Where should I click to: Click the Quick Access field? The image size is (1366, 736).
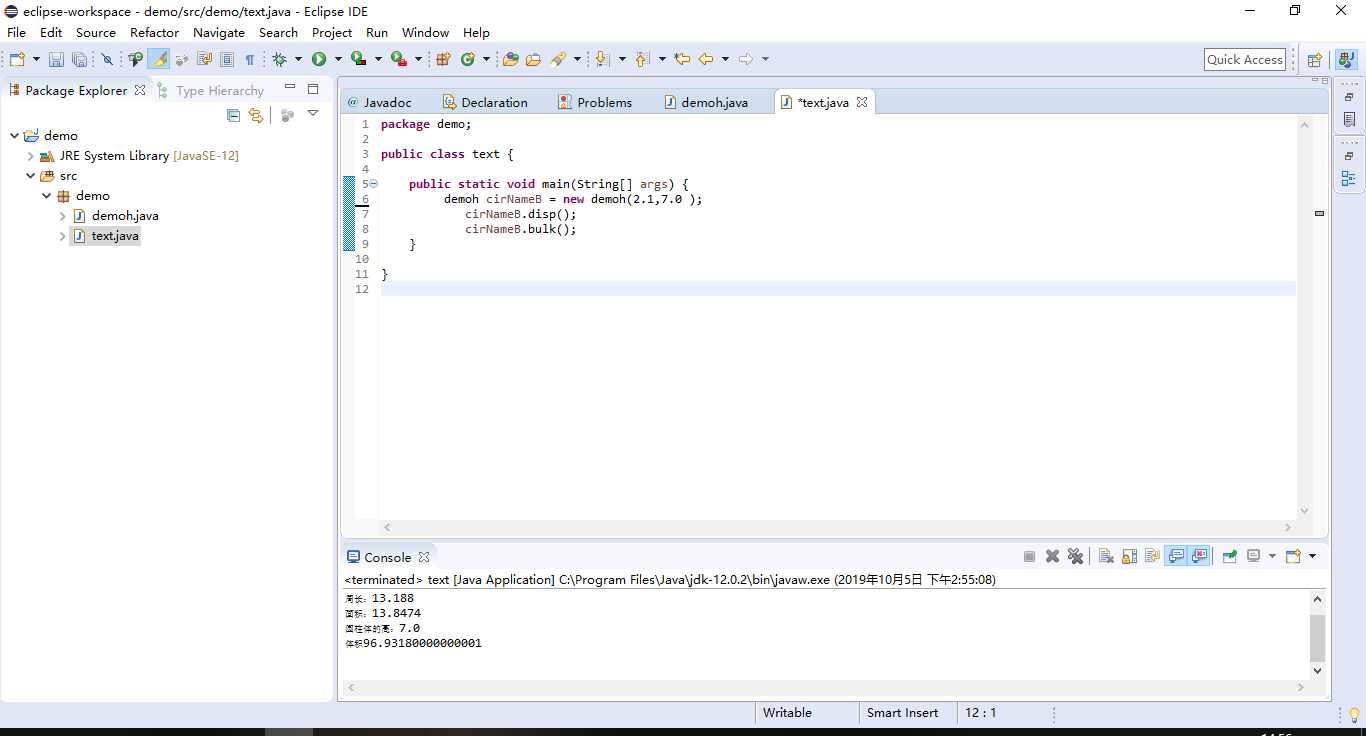pos(1245,59)
